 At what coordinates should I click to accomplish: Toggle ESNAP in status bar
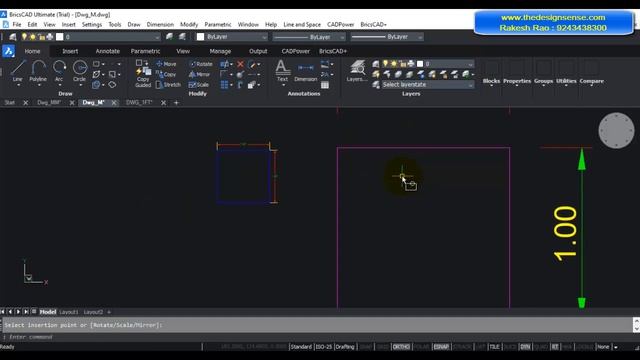(x=441, y=347)
